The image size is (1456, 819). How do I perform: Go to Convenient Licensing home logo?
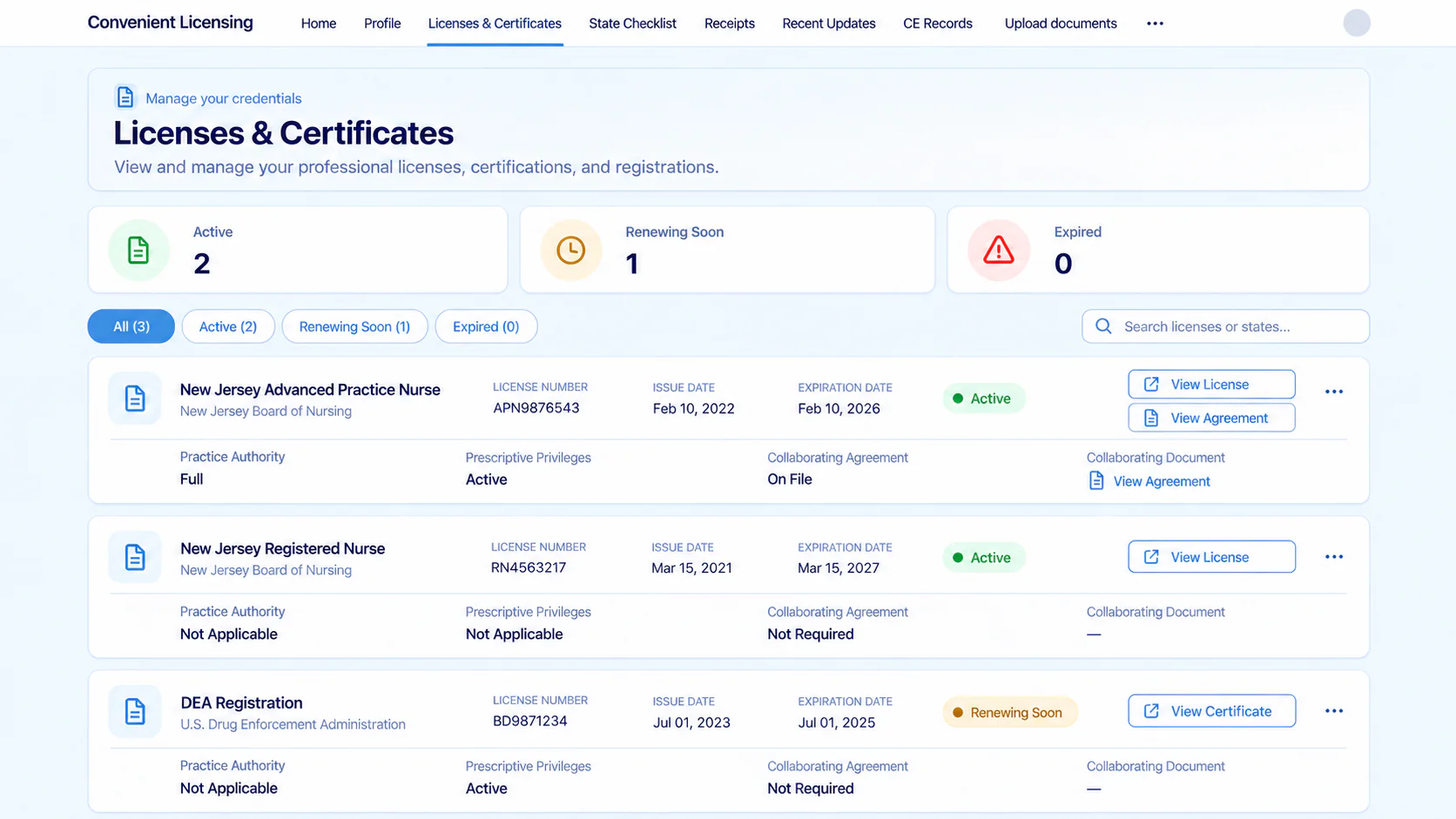click(171, 23)
